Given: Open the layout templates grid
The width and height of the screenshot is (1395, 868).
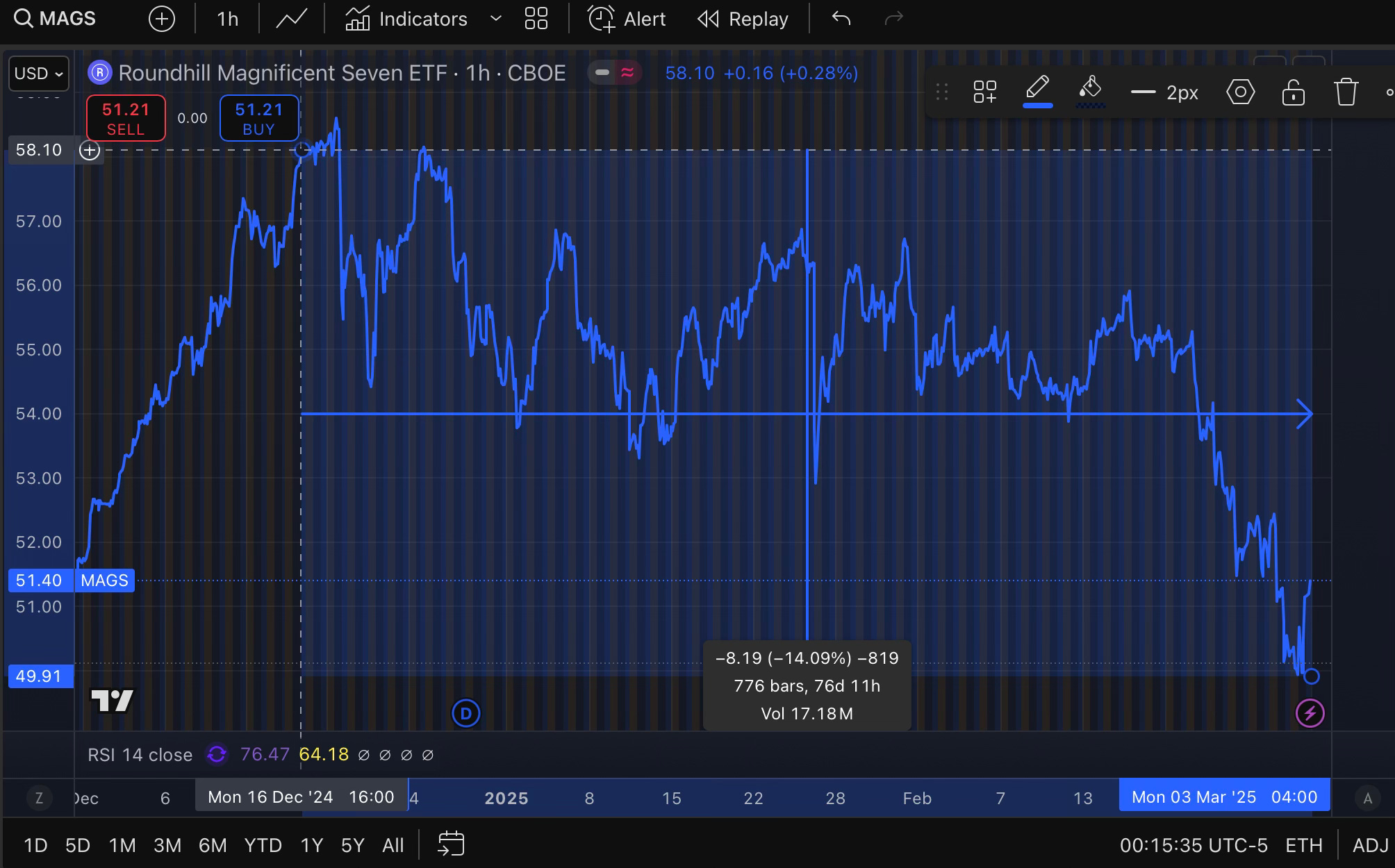Looking at the screenshot, I should pyautogui.click(x=536, y=19).
